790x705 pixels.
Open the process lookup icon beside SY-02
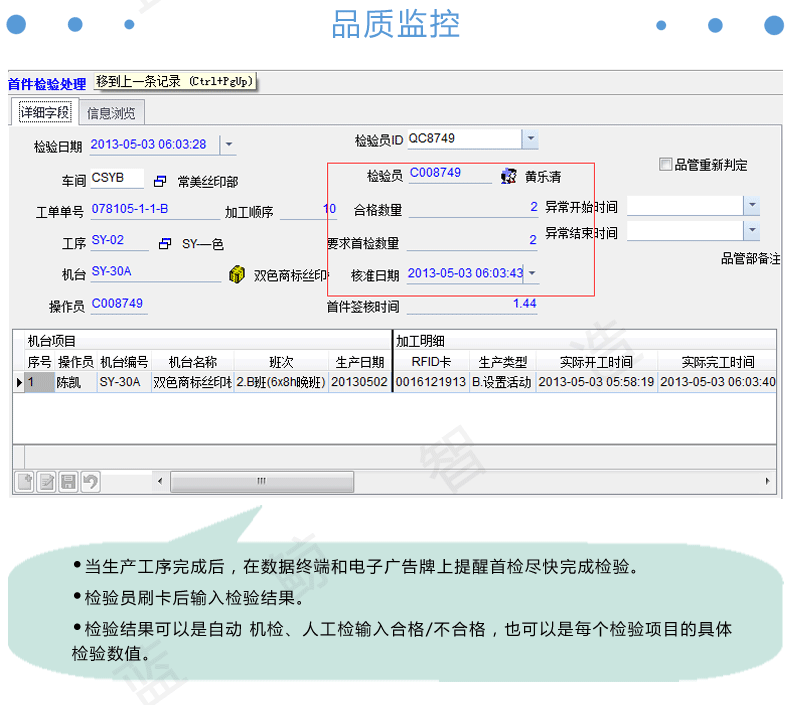pos(165,244)
